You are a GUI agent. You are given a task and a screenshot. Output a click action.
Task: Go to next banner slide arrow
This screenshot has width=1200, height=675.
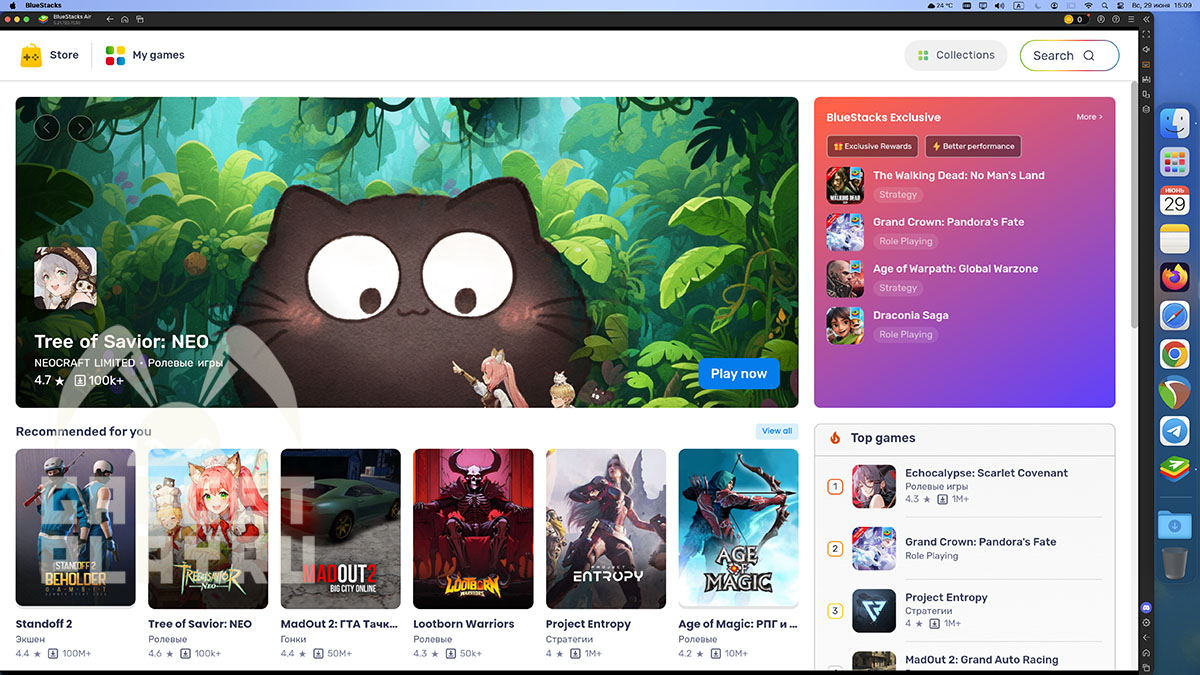pyautogui.click(x=80, y=127)
